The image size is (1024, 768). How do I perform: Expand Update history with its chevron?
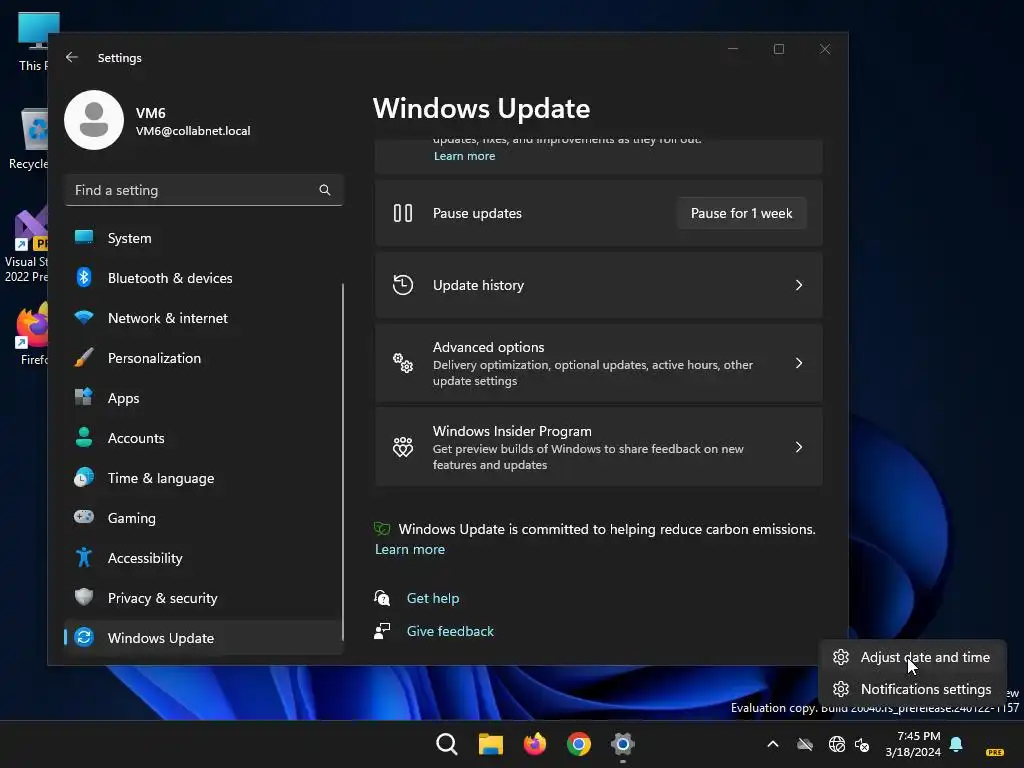coord(799,285)
